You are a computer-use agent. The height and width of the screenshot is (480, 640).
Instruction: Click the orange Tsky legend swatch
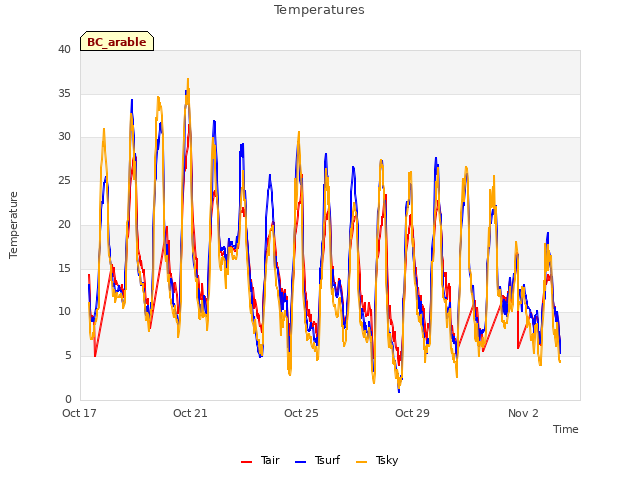pyautogui.click(x=362, y=462)
